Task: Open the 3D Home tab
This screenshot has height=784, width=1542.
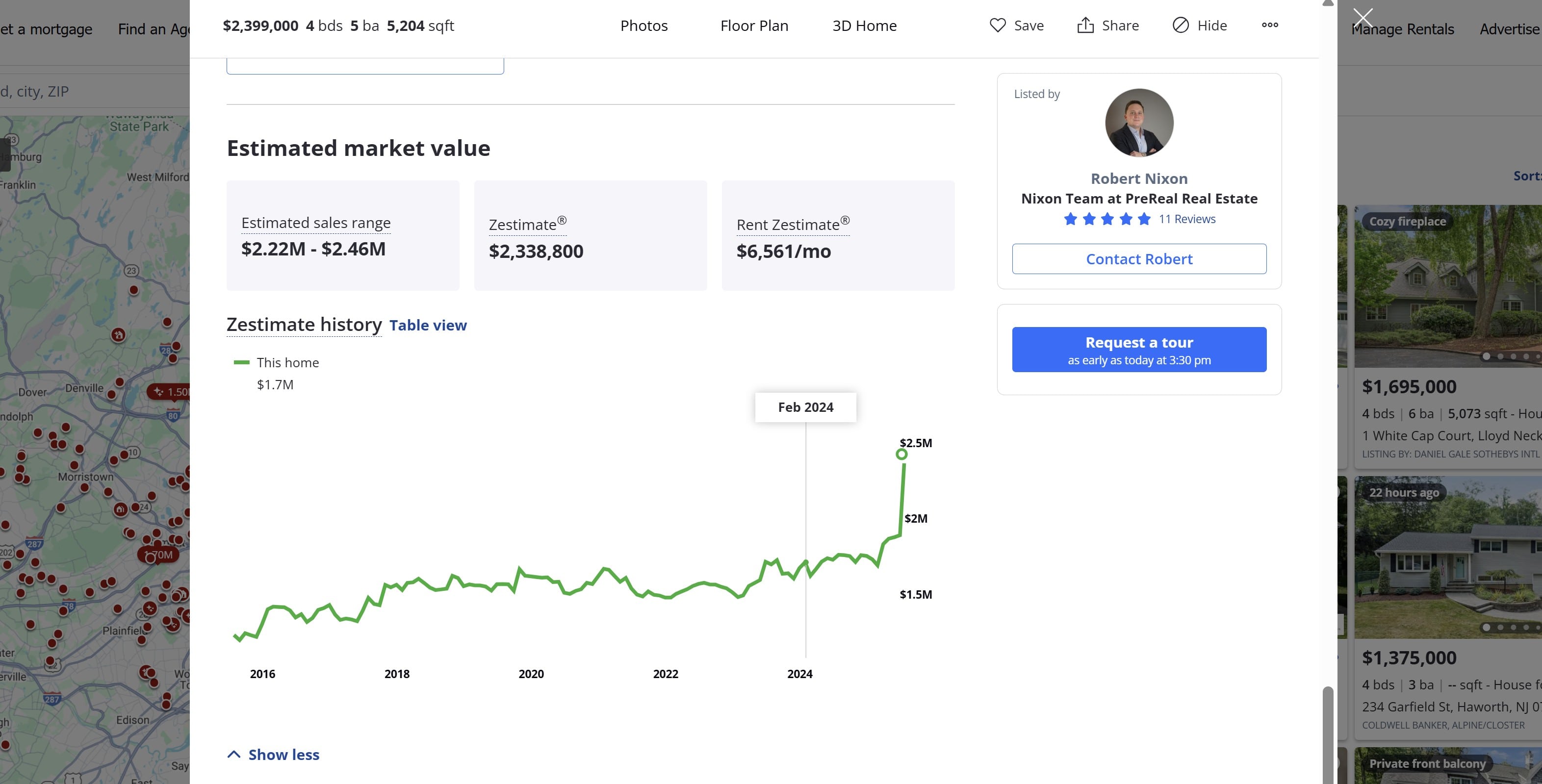Action: point(864,25)
